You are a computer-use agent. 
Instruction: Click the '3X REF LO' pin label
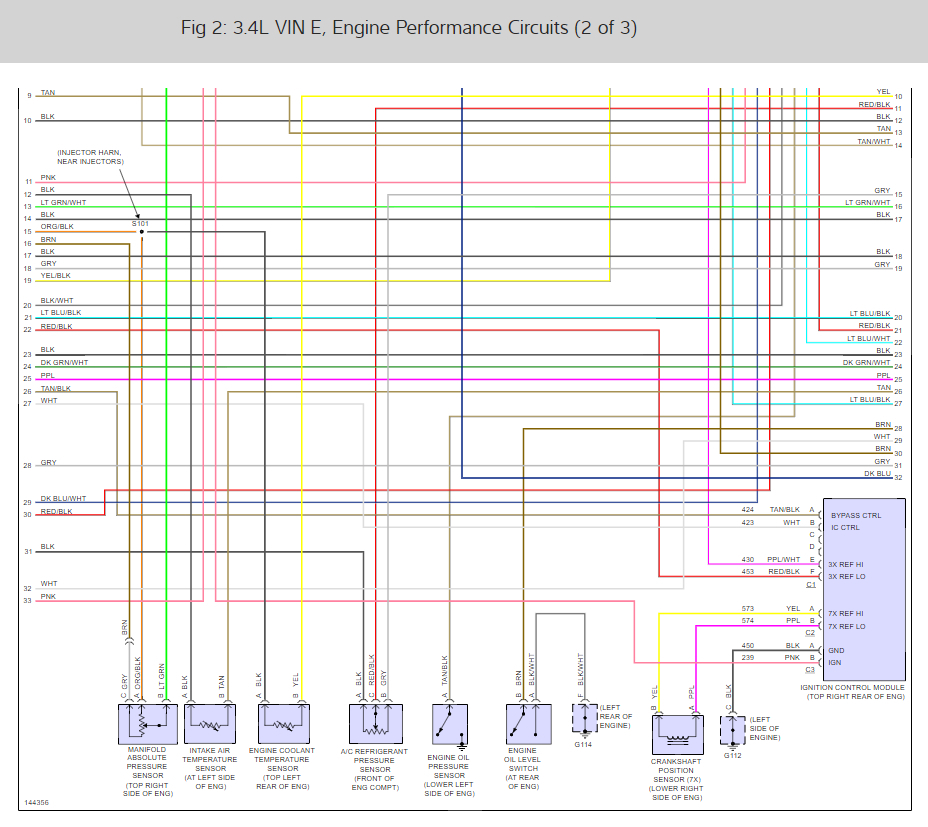(846, 577)
